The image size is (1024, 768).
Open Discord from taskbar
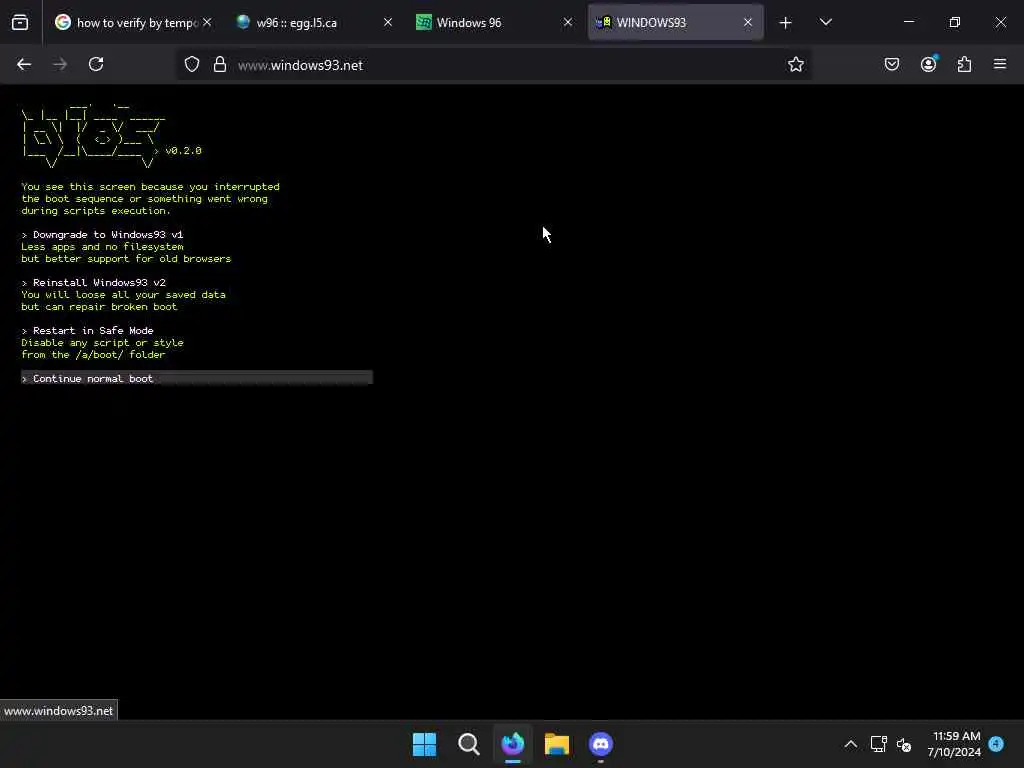click(x=601, y=744)
